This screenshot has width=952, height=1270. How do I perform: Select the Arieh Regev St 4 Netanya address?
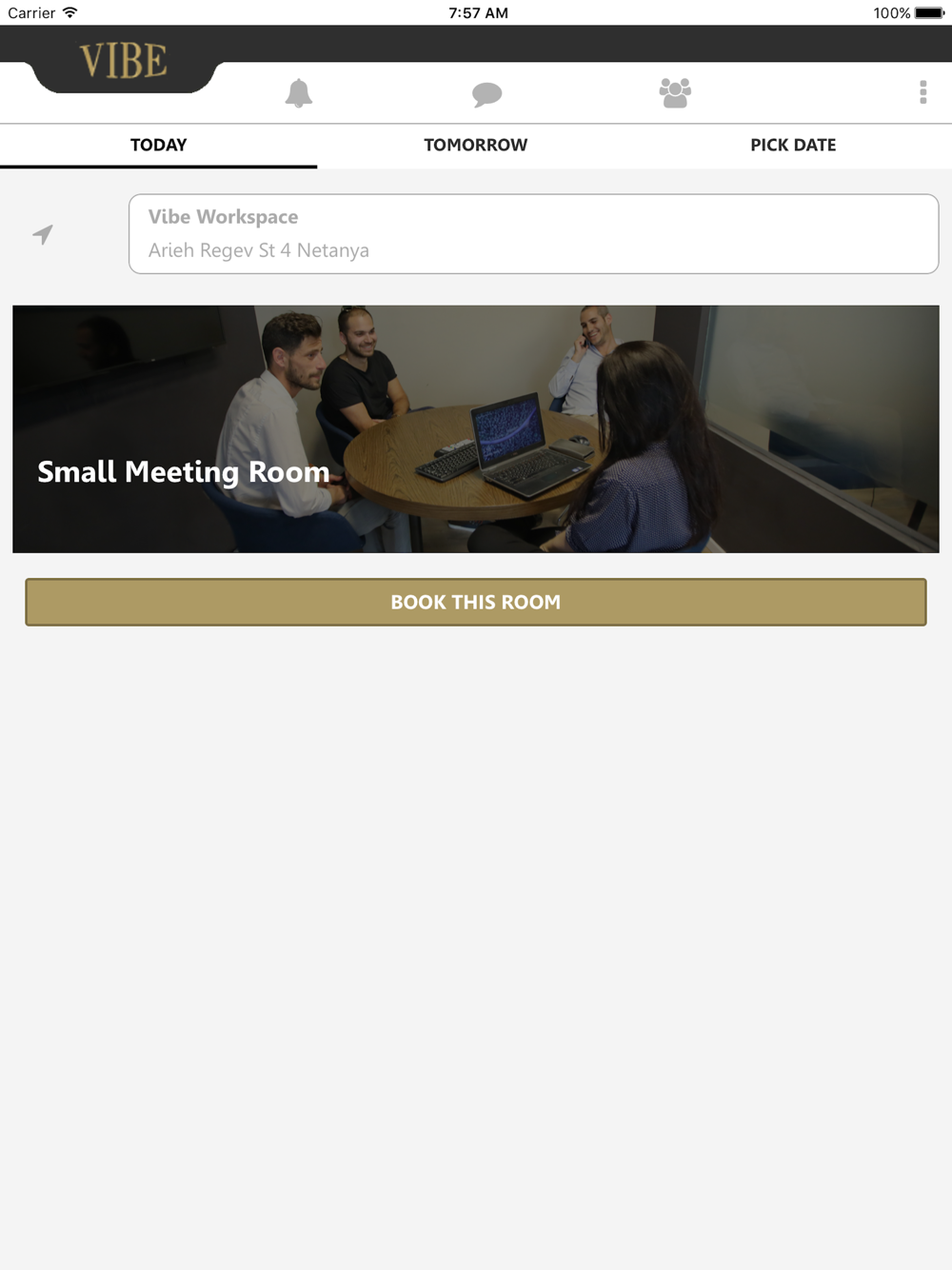coord(259,250)
